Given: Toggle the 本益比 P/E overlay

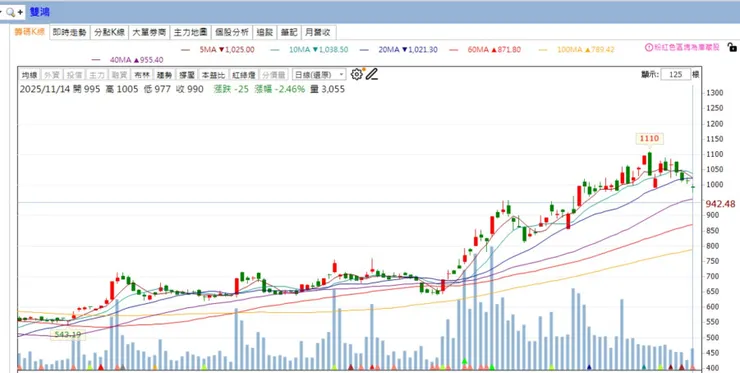Looking at the screenshot, I should (213, 75).
